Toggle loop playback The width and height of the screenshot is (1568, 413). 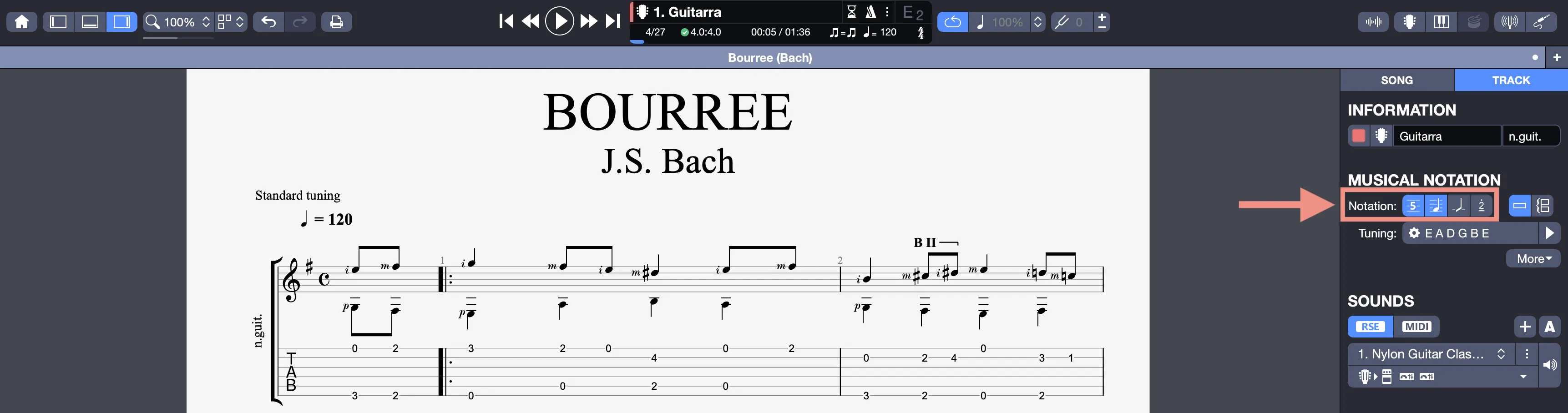coord(953,22)
